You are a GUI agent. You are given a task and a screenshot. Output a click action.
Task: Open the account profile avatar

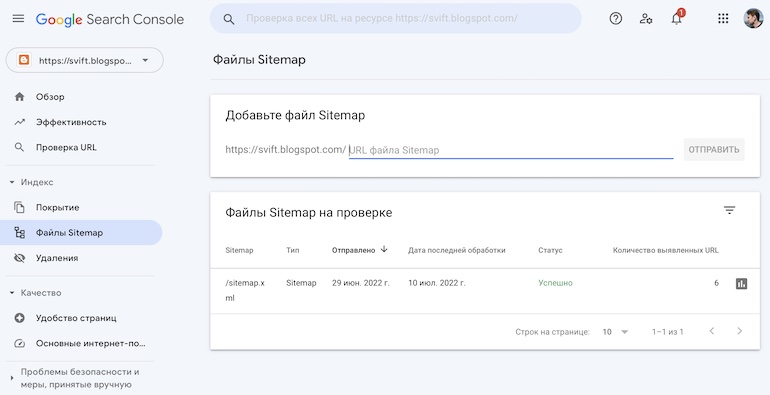coord(753,19)
